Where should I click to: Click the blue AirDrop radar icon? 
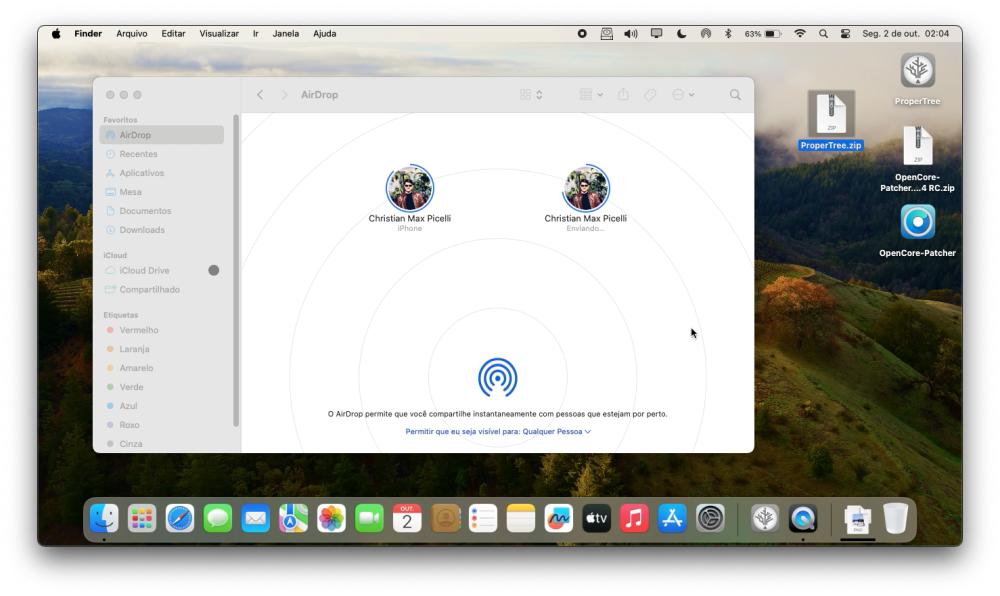pos(497,378)
